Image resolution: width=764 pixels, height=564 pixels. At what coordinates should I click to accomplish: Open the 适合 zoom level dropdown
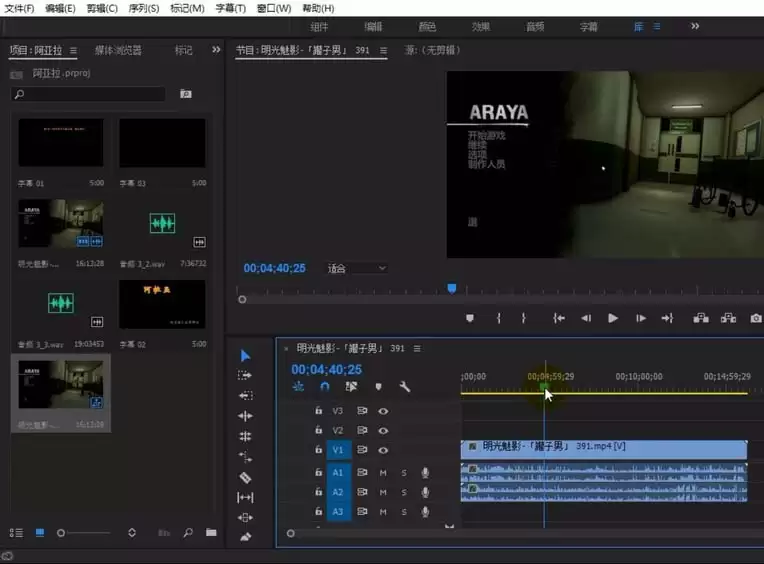(x=357, y=268)
